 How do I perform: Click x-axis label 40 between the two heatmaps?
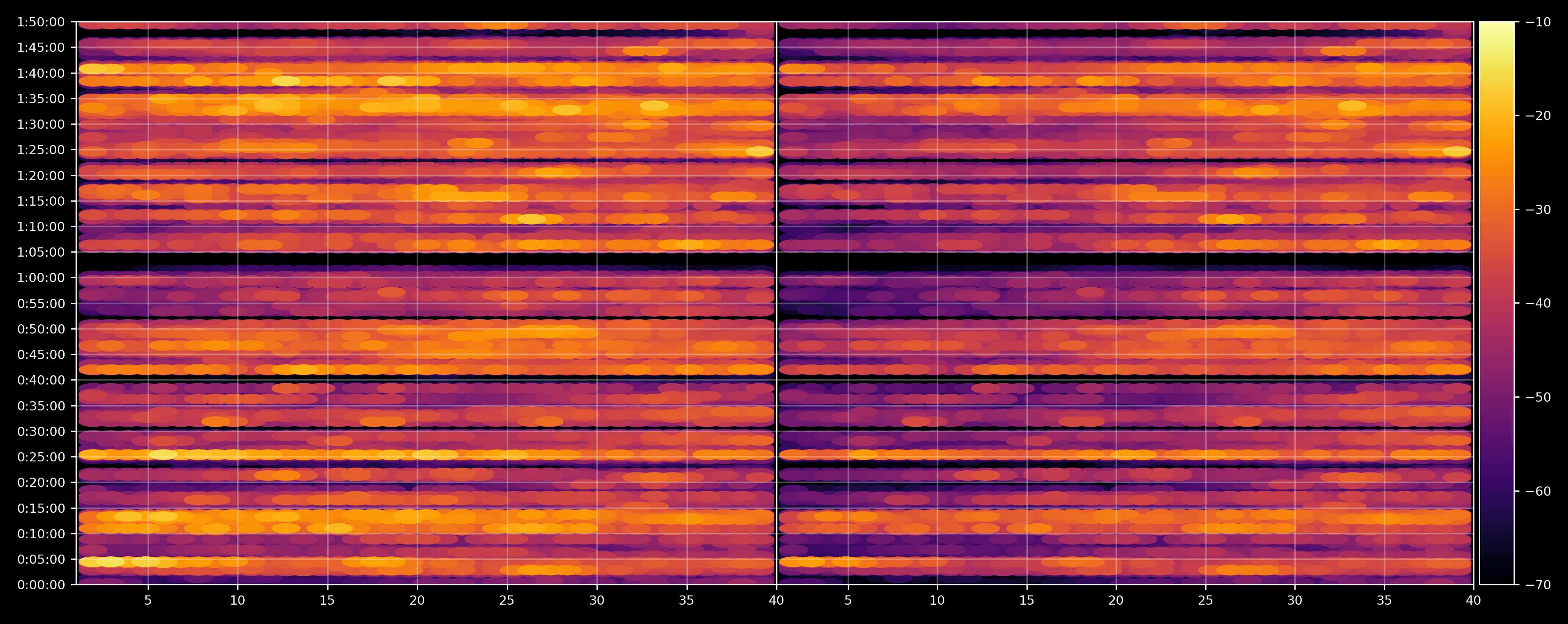[x=776, y=601]
